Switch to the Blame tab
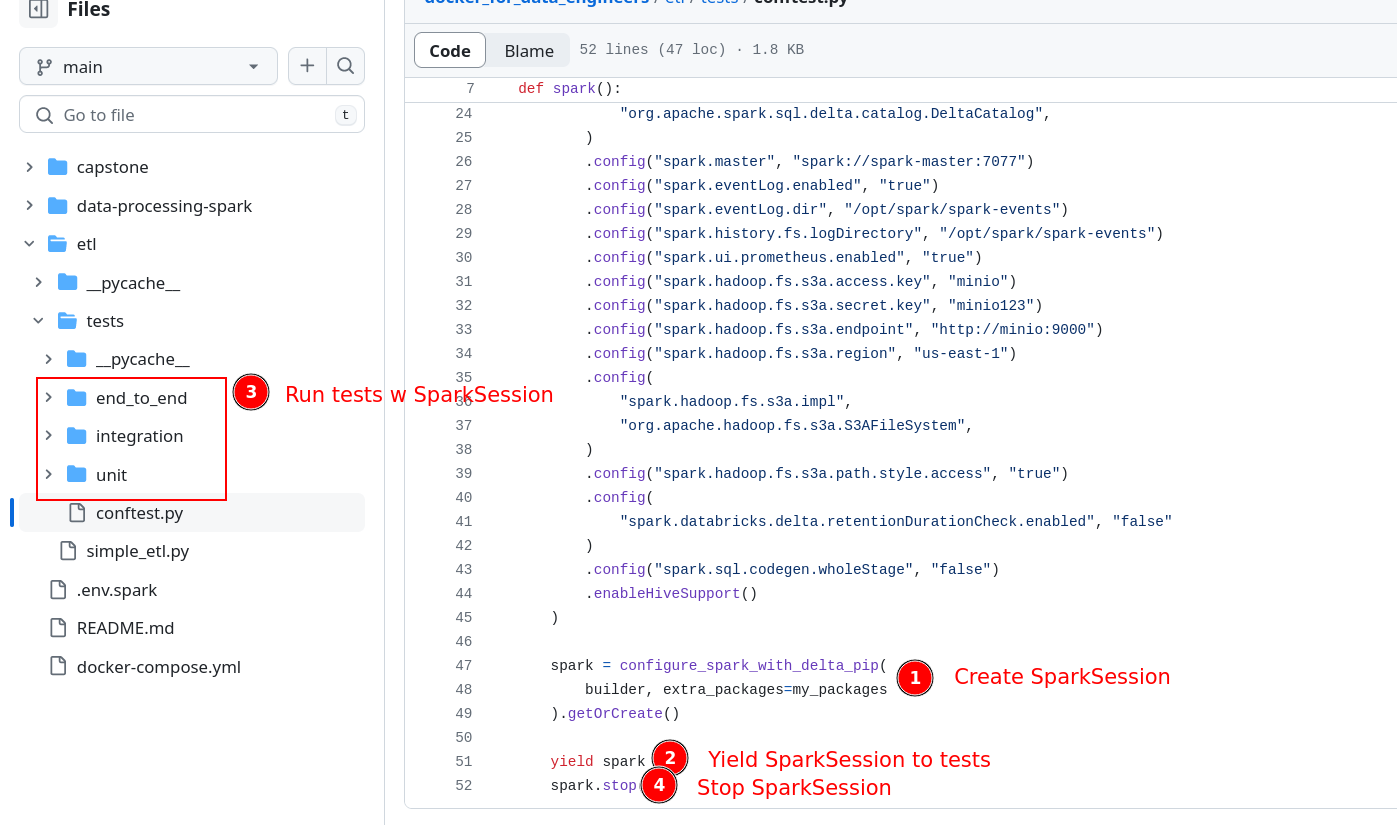The height and width of the screenshot is (825, 1397). (x=528, y=51)
